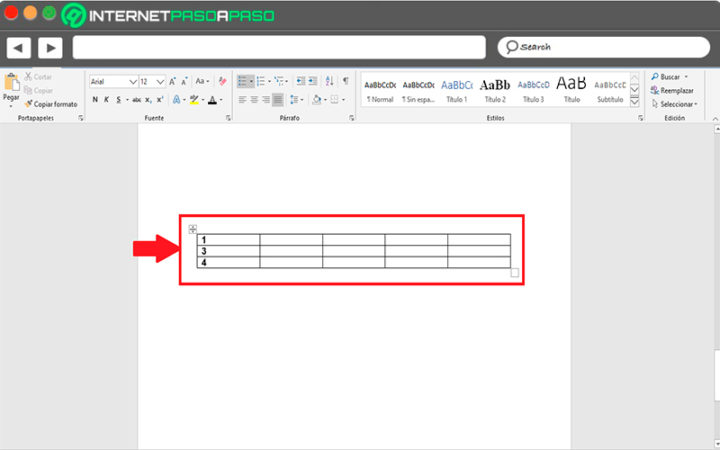
Task: Open Fuente dialog launcher
Action: 228,118
